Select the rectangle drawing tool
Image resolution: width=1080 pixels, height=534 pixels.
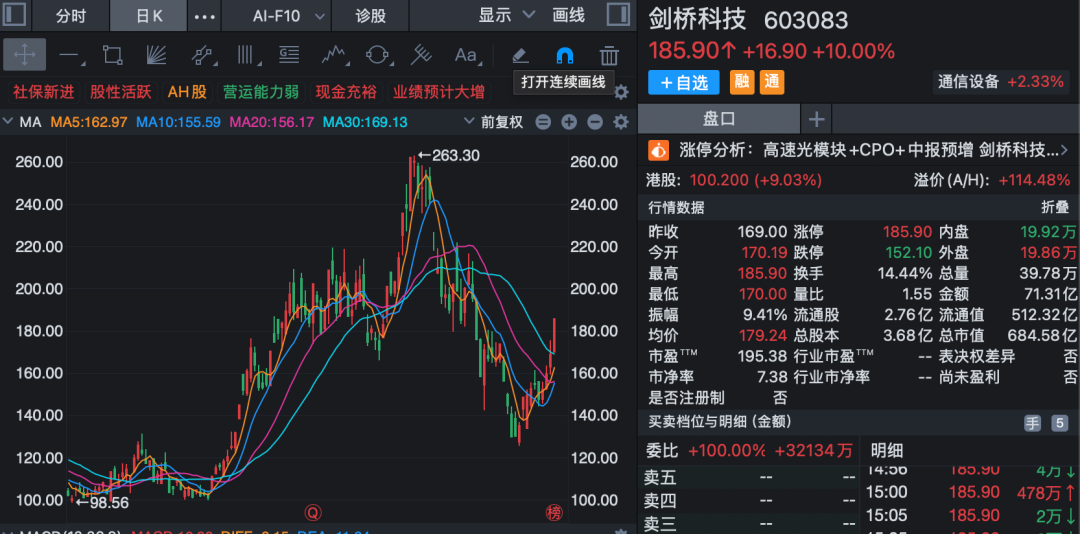[x=112, y=54]
